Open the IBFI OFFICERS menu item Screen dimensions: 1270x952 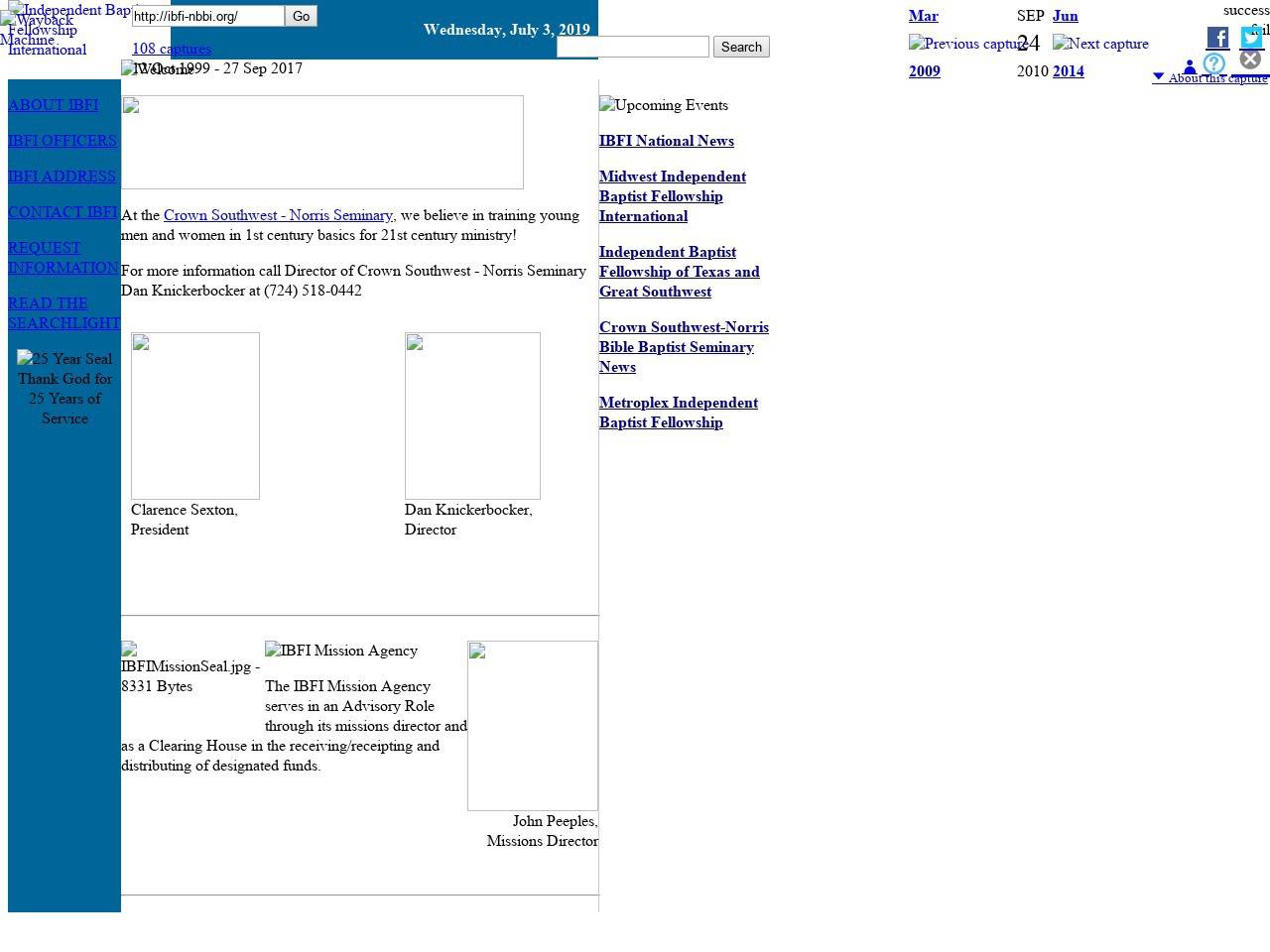(x=62, y=141)
